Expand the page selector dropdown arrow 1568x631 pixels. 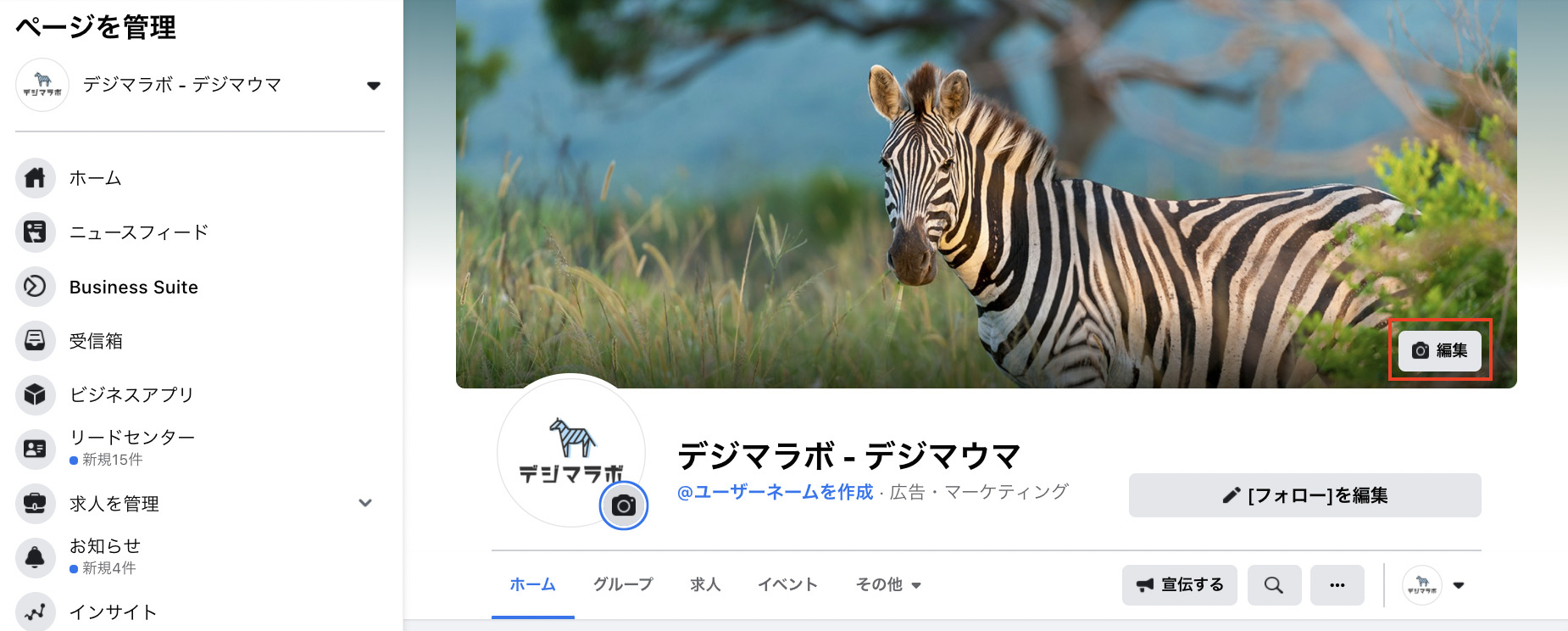coord(374,86)
